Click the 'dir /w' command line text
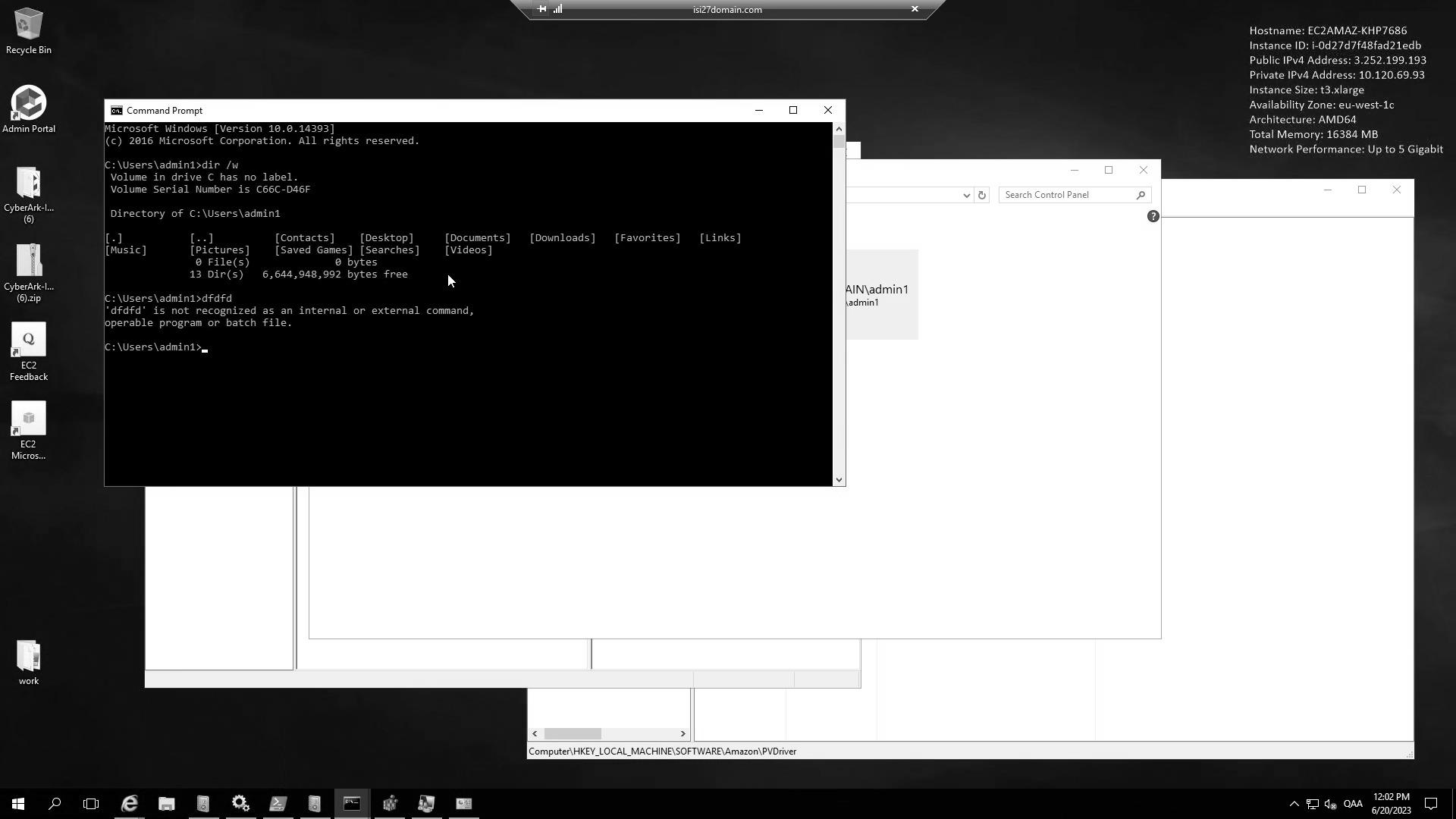 220,165
